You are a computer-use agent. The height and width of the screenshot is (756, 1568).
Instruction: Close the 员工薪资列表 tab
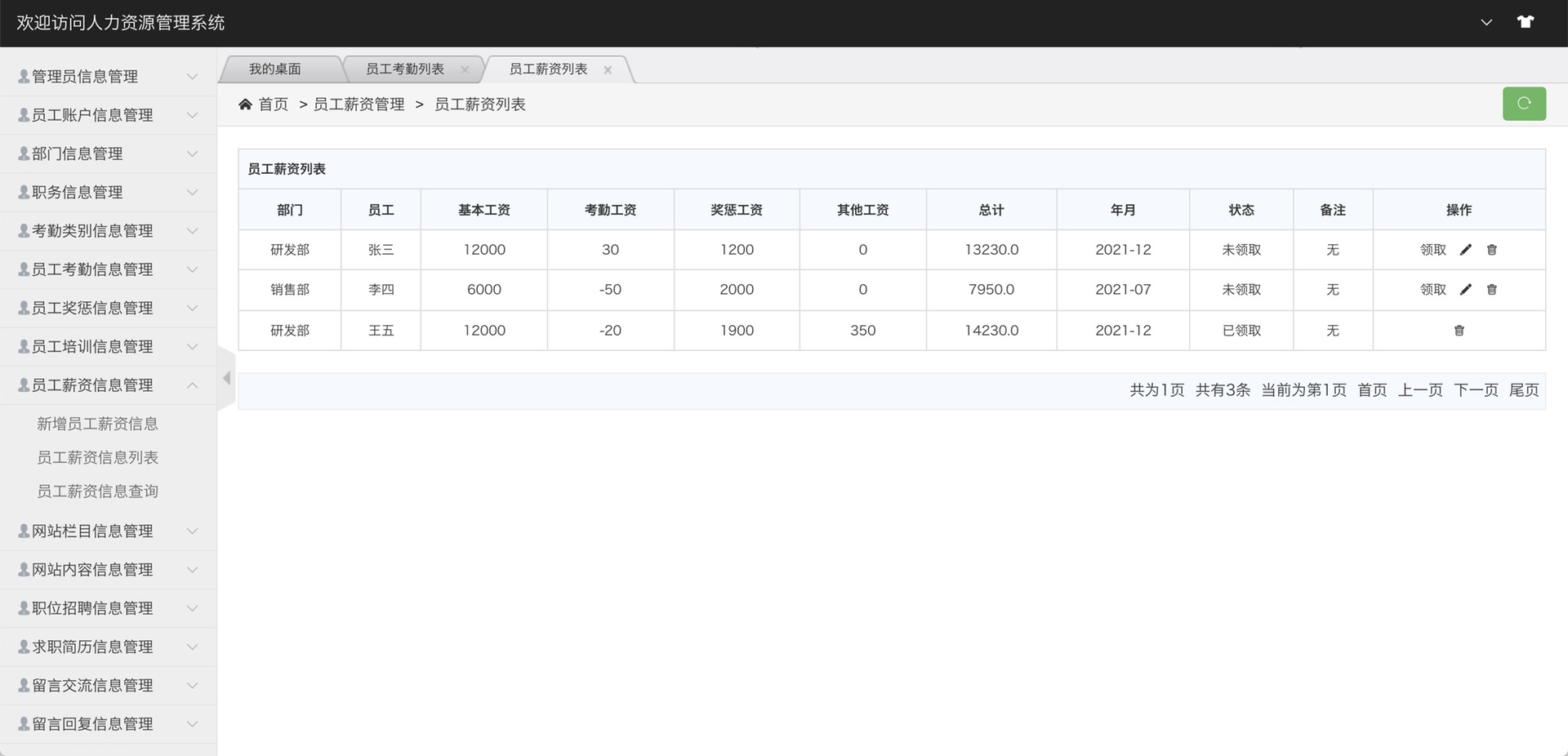tap(608, 69)
